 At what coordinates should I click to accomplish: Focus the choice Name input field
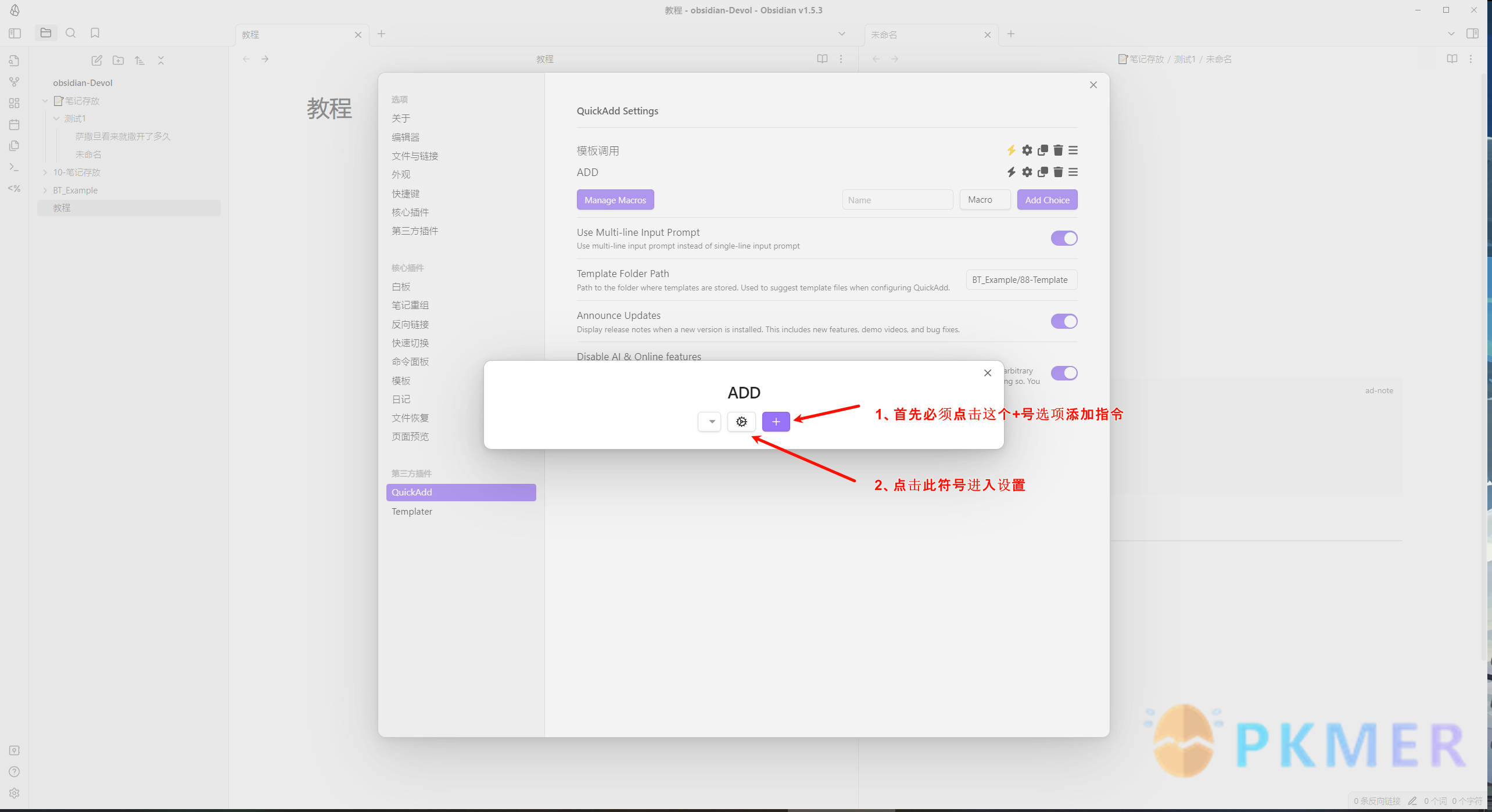pos(898,200)
